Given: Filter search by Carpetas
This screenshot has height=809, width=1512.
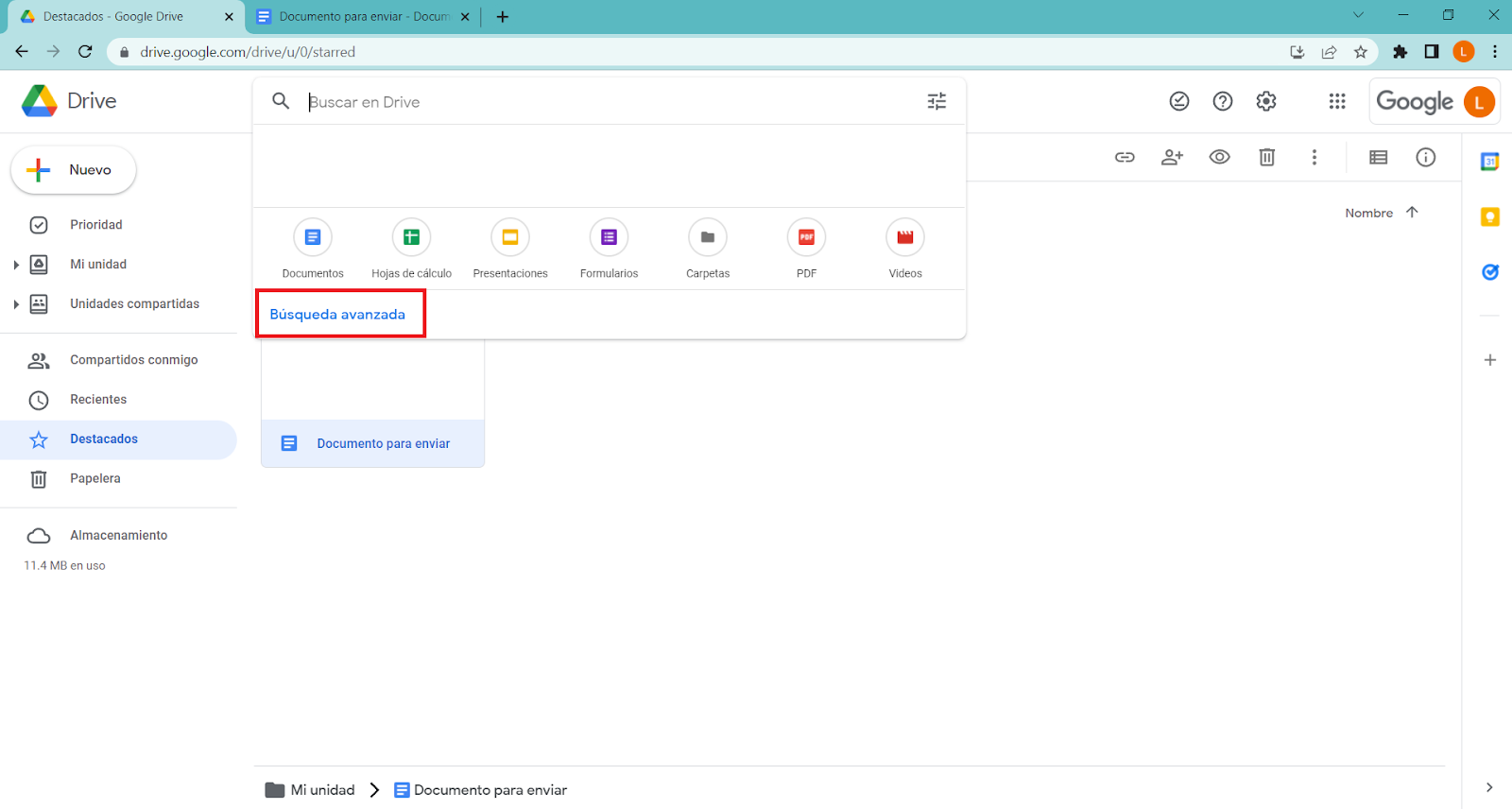Looking at the screenshot, I should pos(708,250).
